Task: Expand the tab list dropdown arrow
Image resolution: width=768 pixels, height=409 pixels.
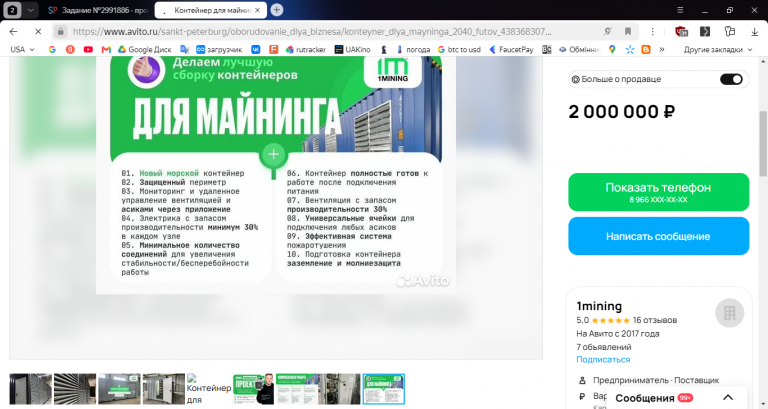Action: [30, 10]
